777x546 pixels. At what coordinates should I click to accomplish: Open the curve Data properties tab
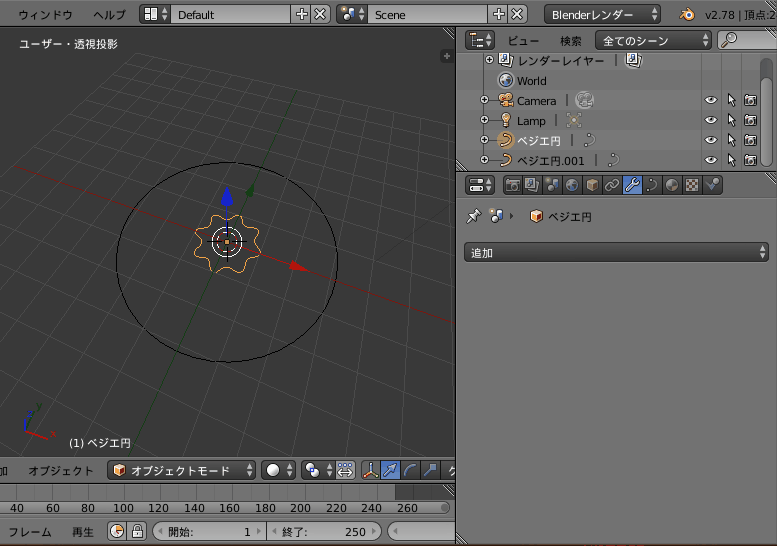pos(652,185)
